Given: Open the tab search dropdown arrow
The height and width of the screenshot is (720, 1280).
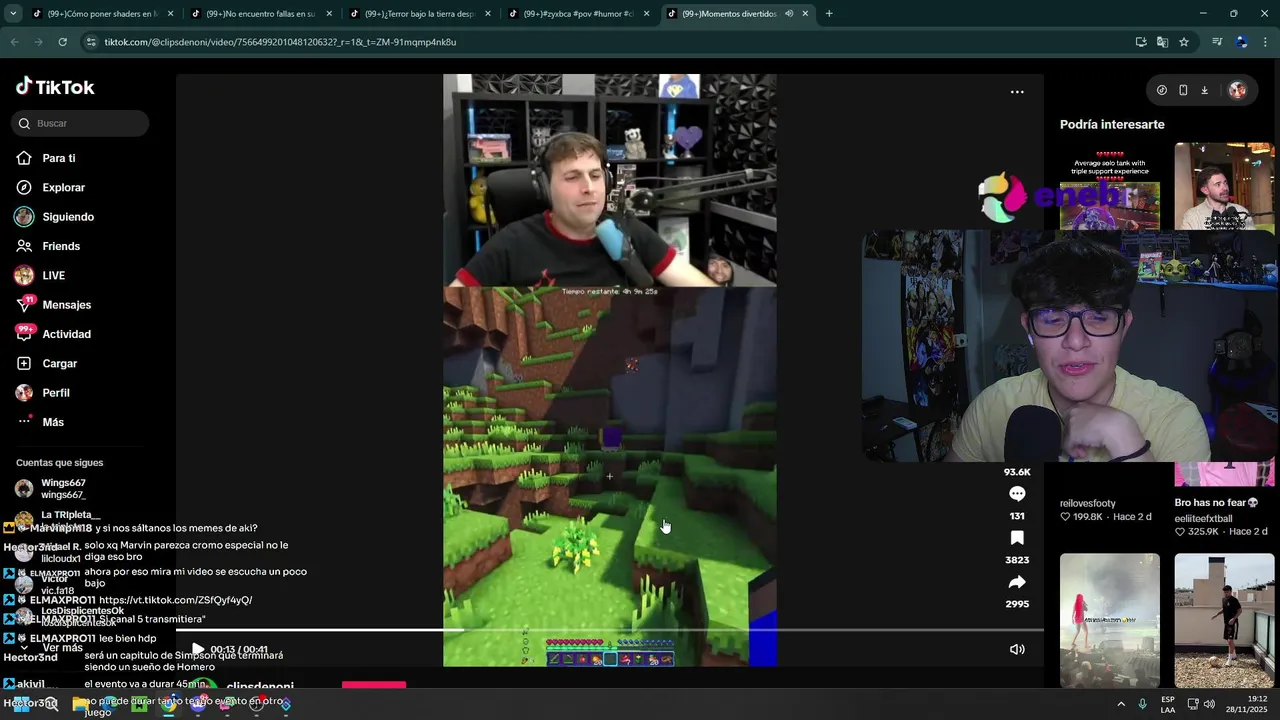Looking at the screenshot, I should [13, 14].
